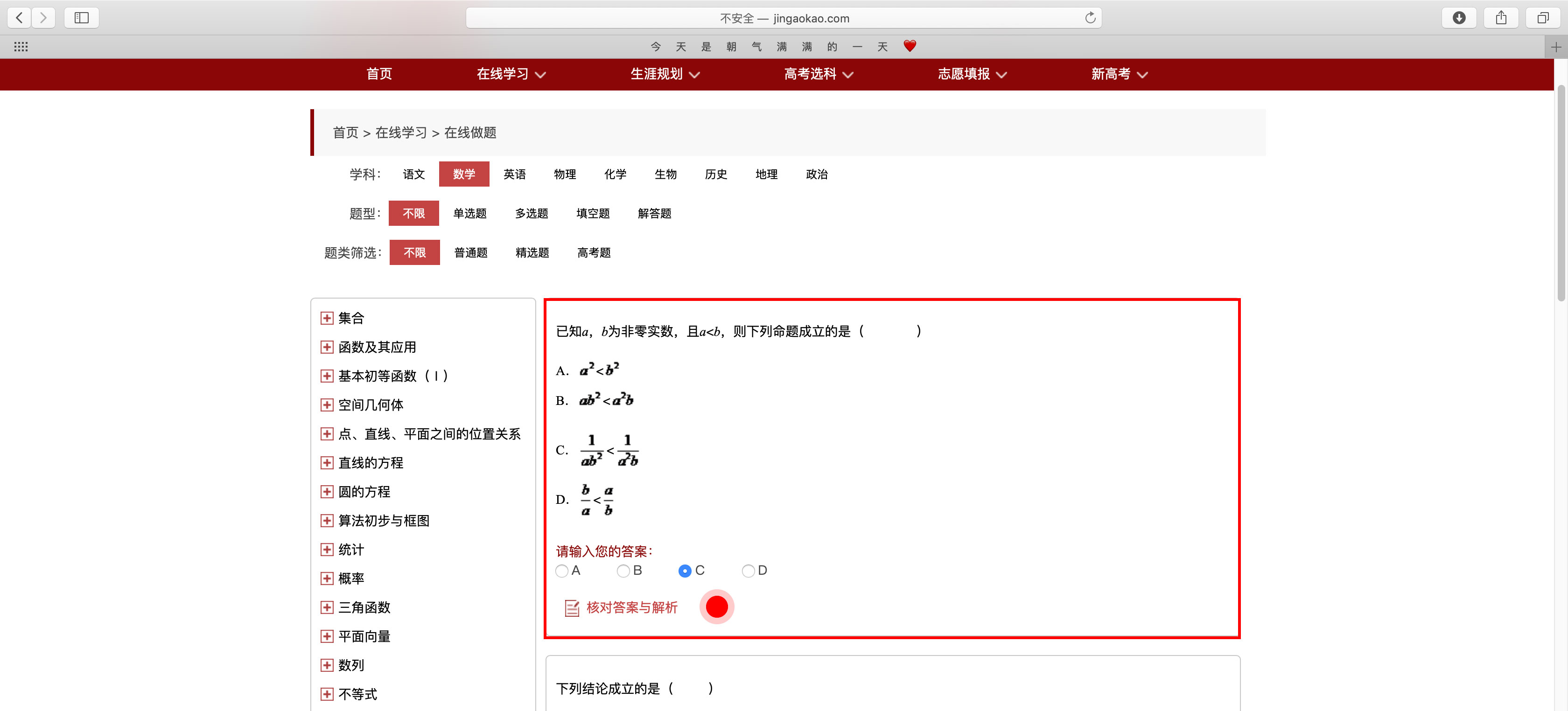
Task: Expand the 集合 tree node
Action: 327,318
